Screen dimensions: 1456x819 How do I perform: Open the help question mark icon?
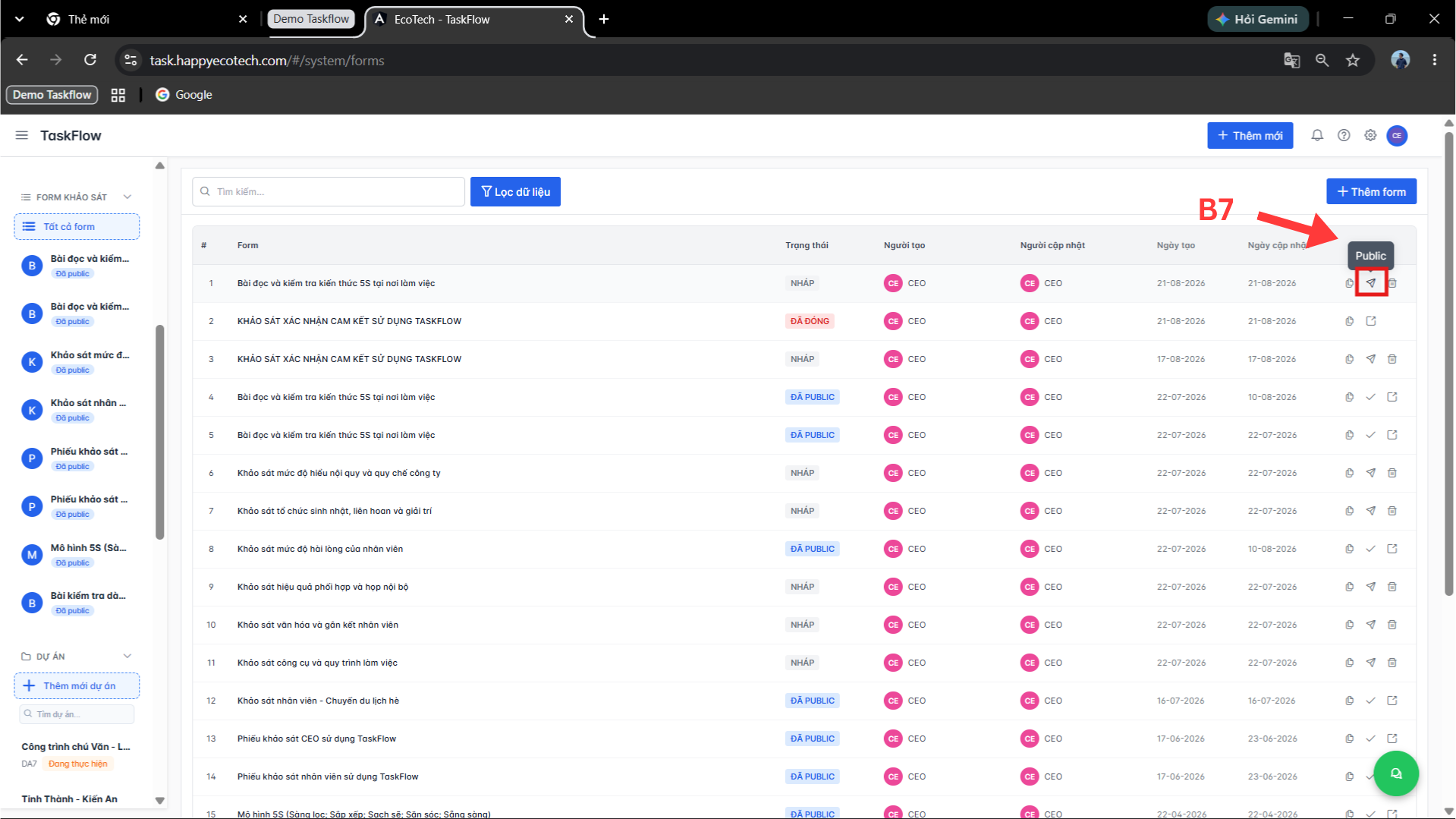click(x=1344, y=135)
